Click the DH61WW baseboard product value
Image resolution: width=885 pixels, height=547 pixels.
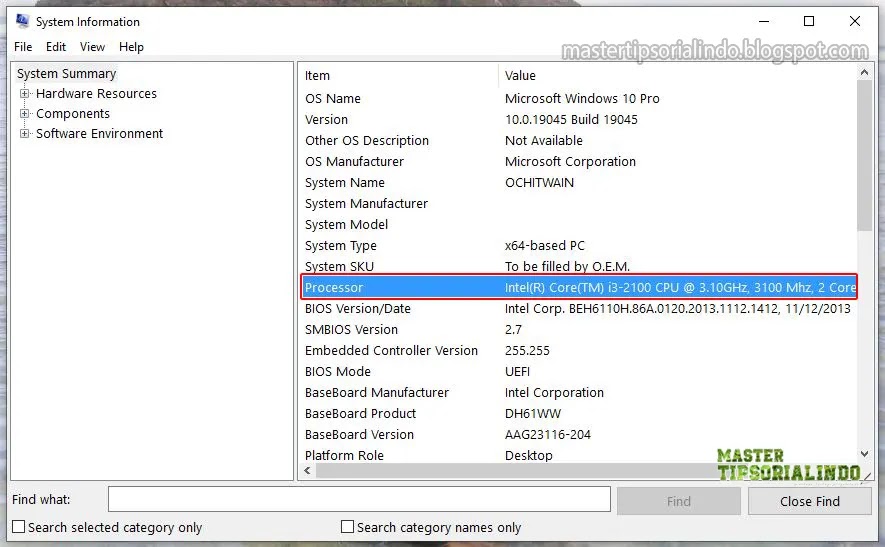click(x=533, y=414)
